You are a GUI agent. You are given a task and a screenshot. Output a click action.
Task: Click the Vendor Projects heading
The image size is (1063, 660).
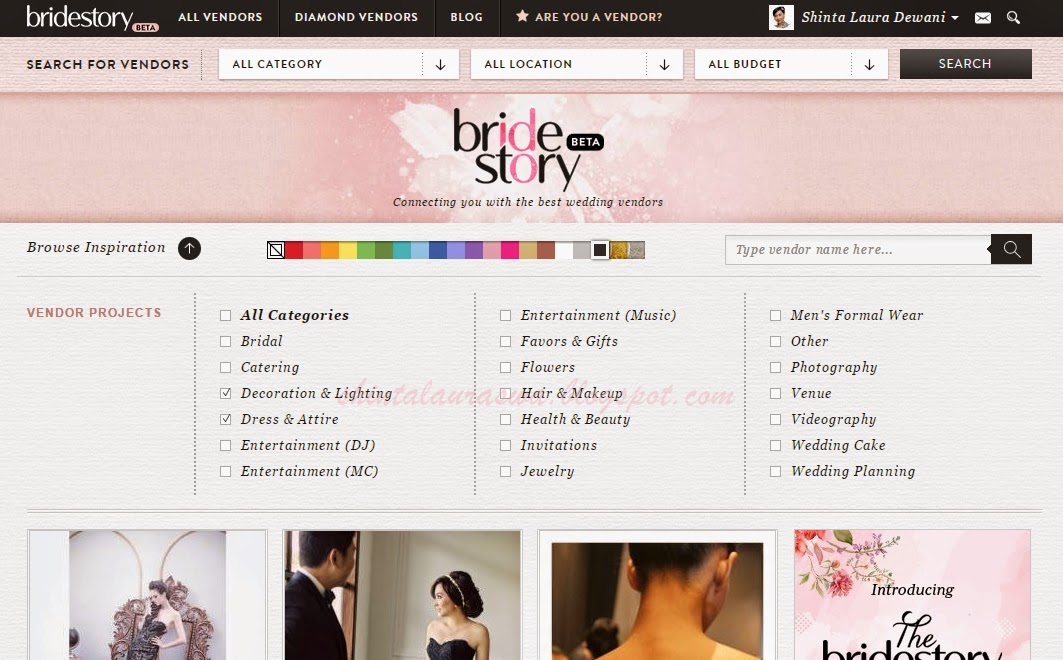tap(94, 312)
